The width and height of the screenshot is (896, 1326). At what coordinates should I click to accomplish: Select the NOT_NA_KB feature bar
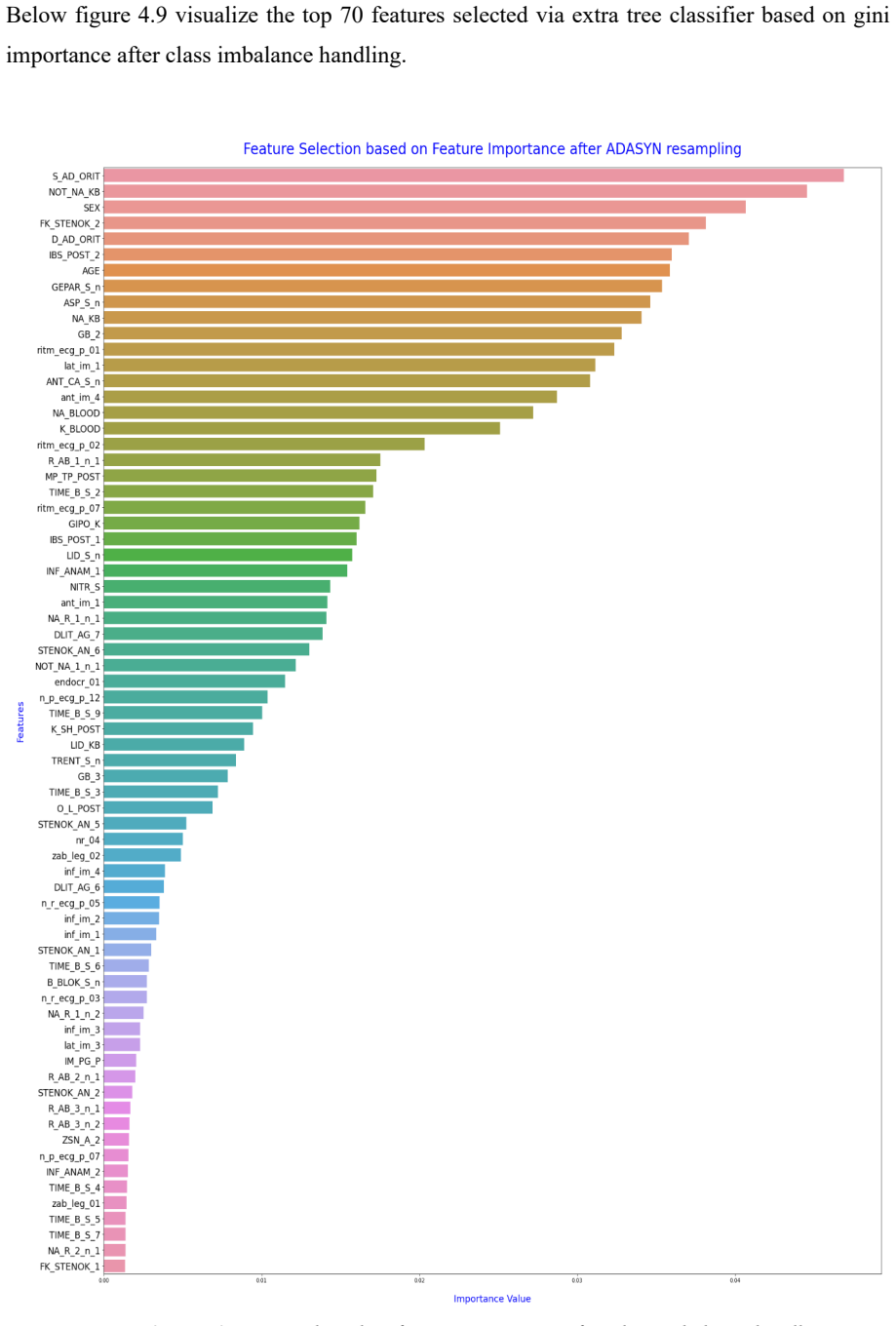(455, 191)
